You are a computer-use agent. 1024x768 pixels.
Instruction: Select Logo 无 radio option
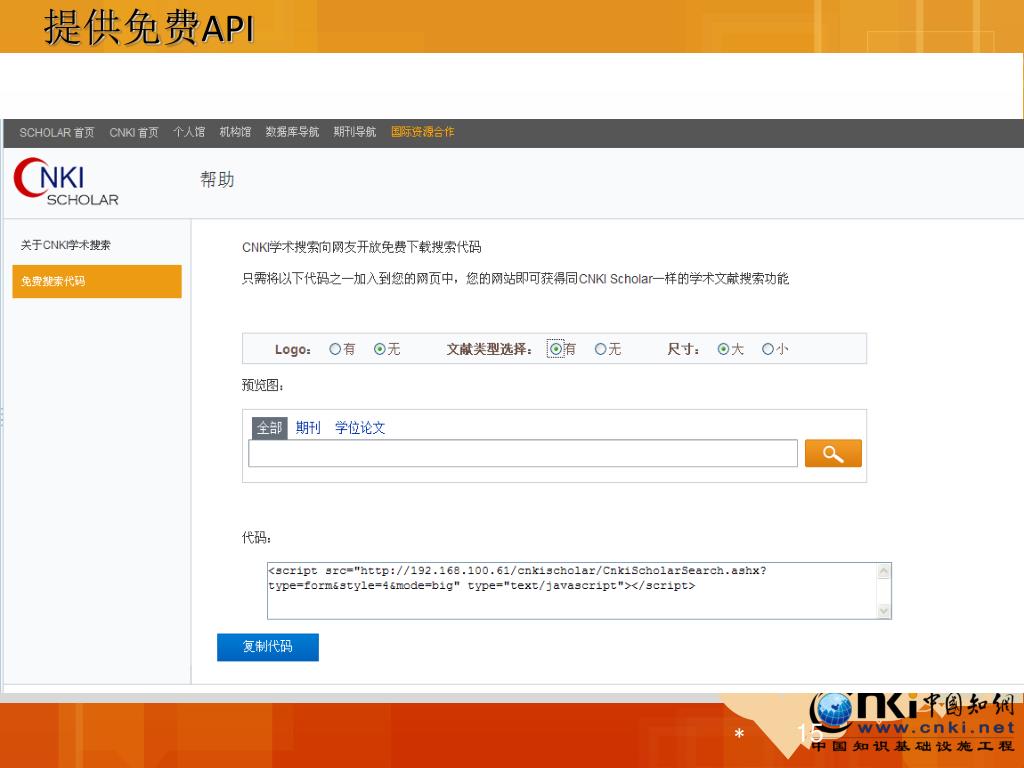point(379,349)
